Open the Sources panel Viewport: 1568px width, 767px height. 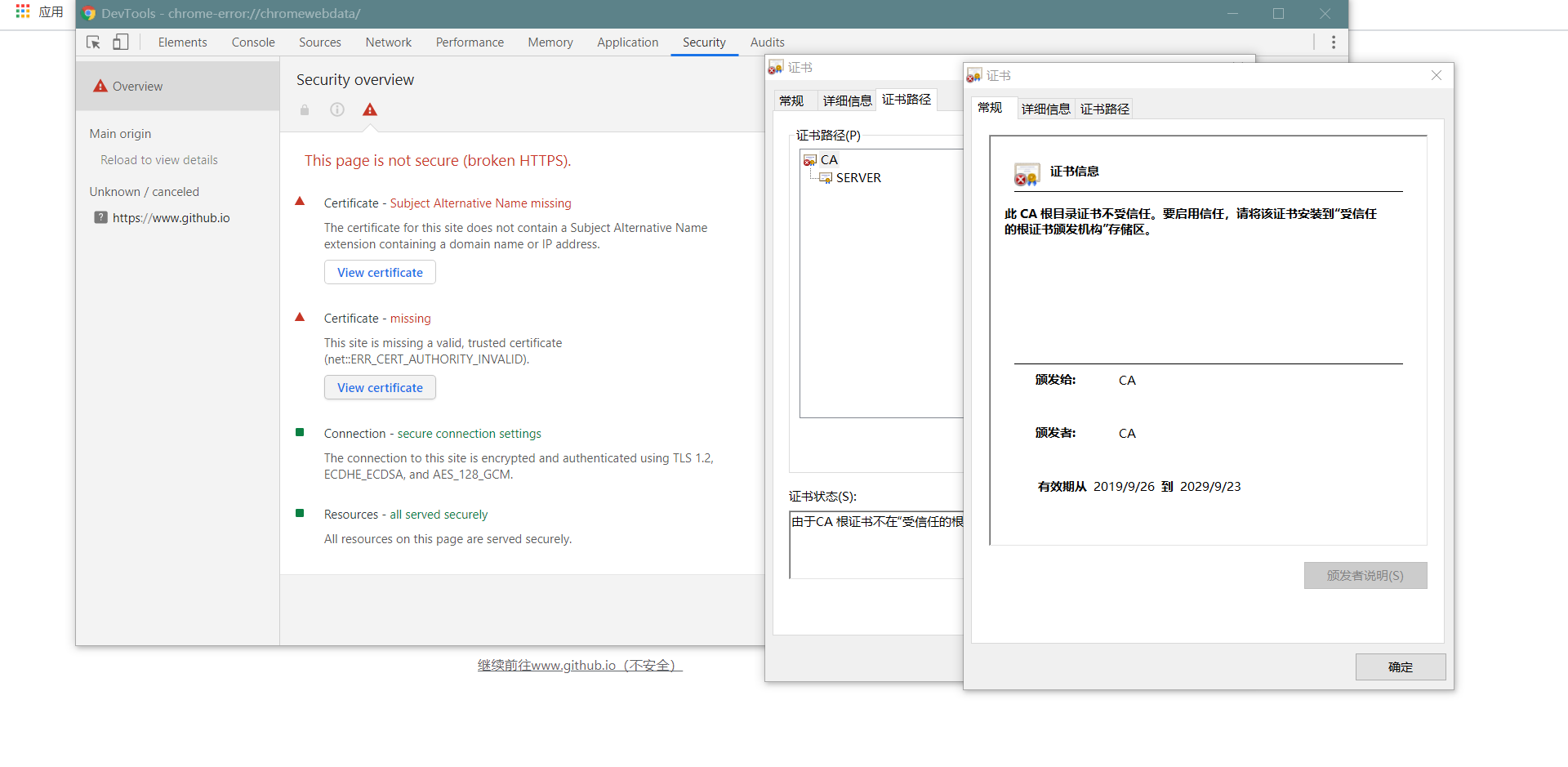tap(320, 42)
